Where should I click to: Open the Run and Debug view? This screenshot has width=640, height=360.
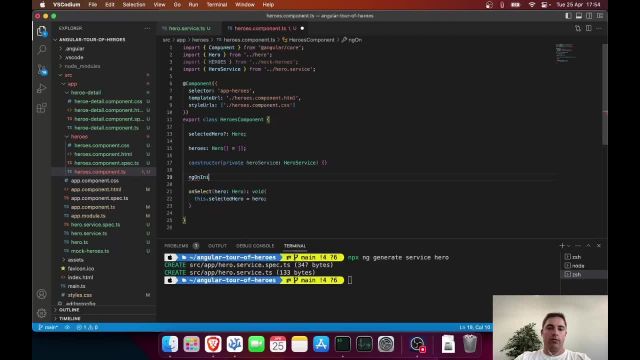pyautogui.click(x=41, y=89)
